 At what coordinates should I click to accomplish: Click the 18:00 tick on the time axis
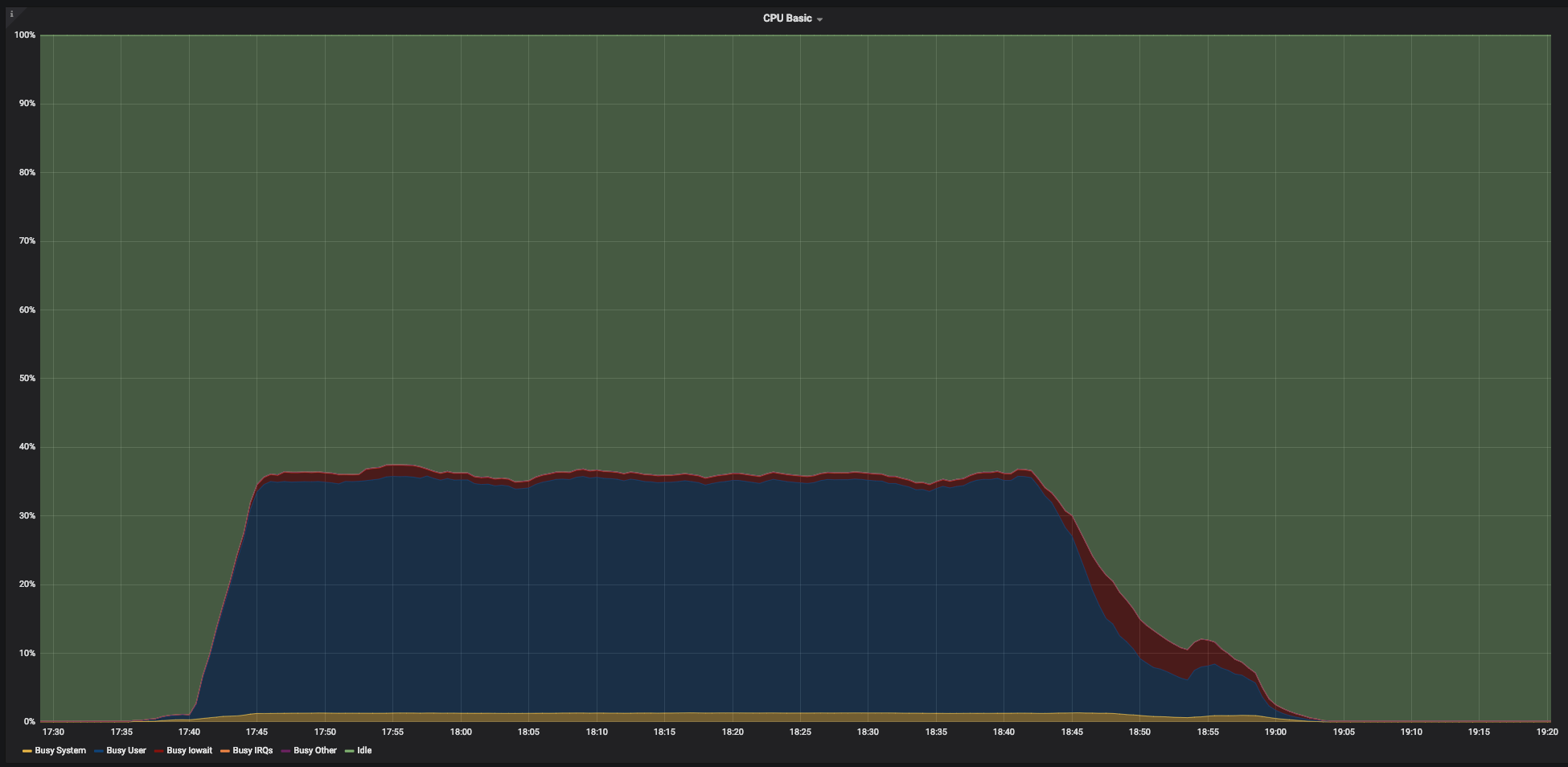[x=461, y=732]
